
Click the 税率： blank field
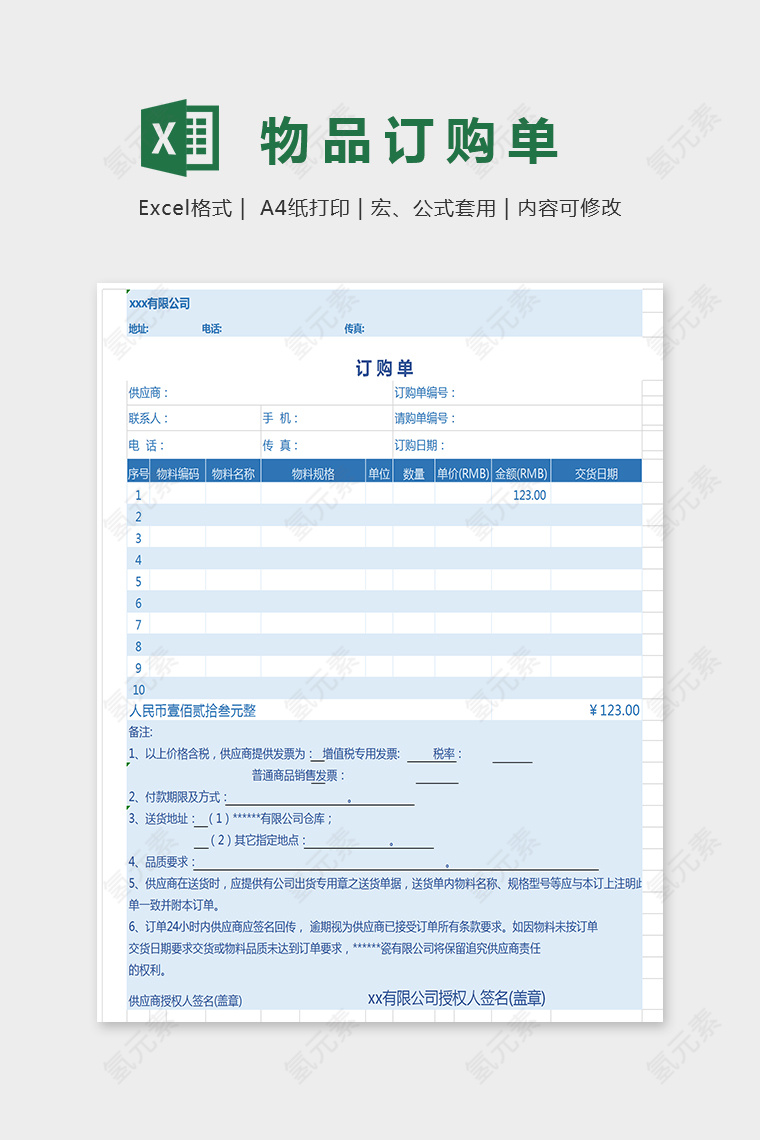click(512, 756)
